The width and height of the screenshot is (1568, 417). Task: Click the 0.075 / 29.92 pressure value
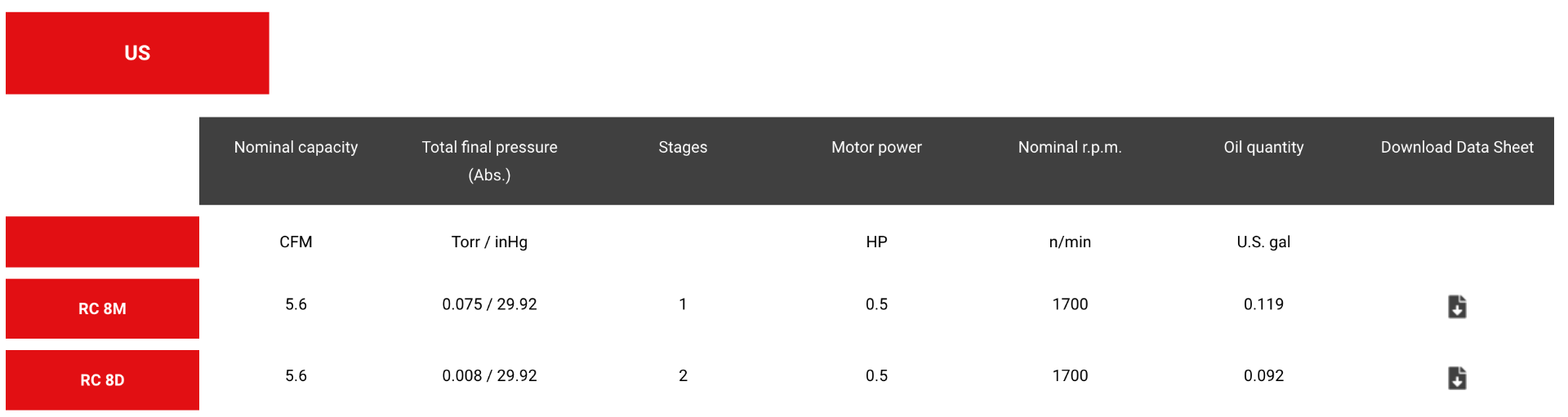(489, 304)
